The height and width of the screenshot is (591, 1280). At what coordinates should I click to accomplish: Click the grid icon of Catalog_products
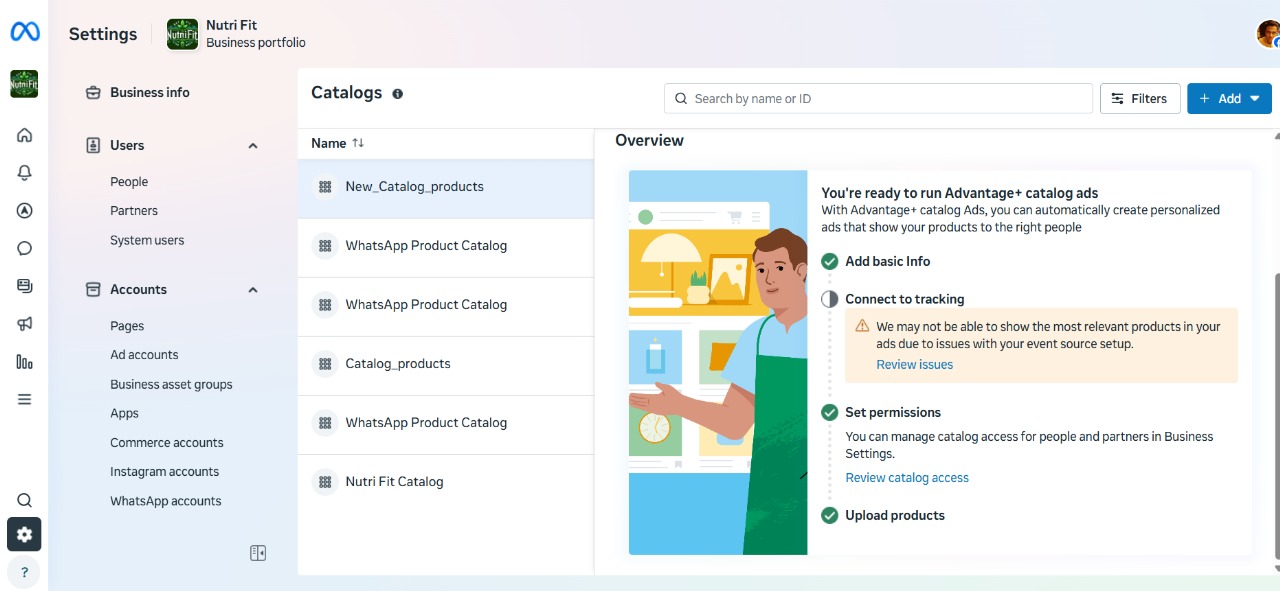[325, 364]
